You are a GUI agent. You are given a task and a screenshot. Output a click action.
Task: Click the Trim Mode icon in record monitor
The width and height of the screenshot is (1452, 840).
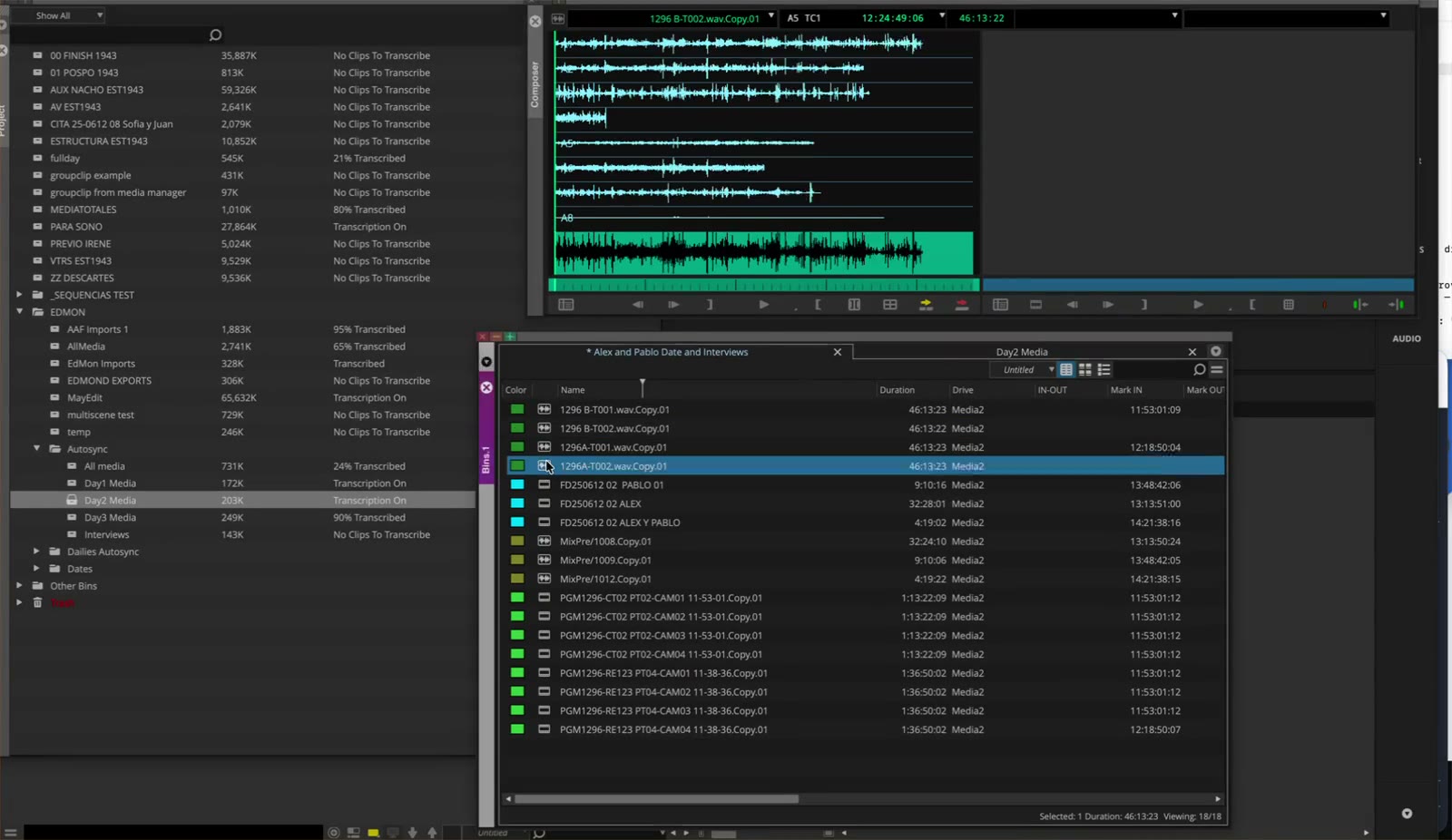click(1289, 305)
